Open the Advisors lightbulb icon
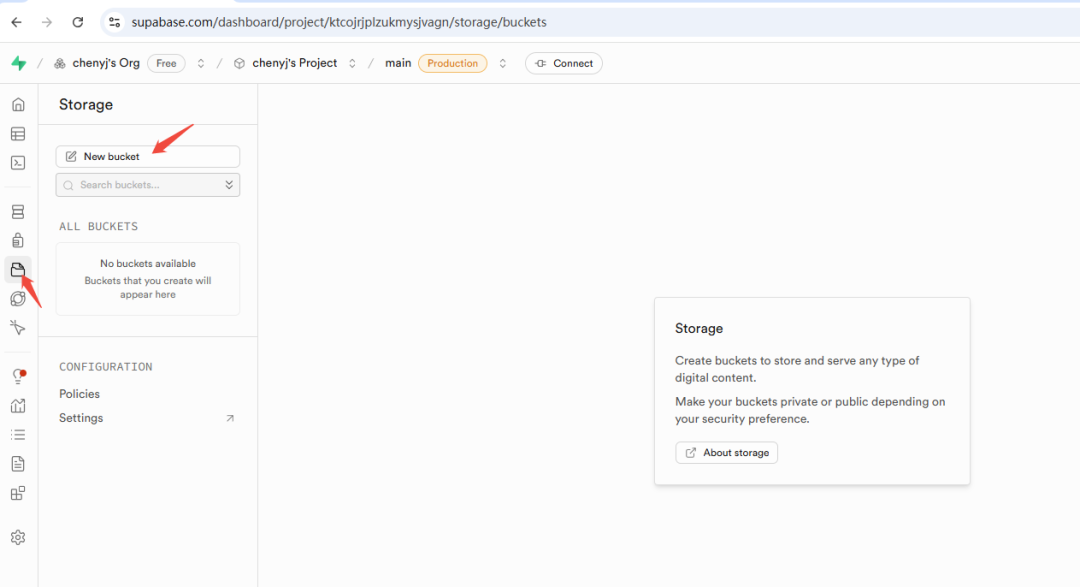1080x587 pixels. pyautogui.click(x=19, y=376)
